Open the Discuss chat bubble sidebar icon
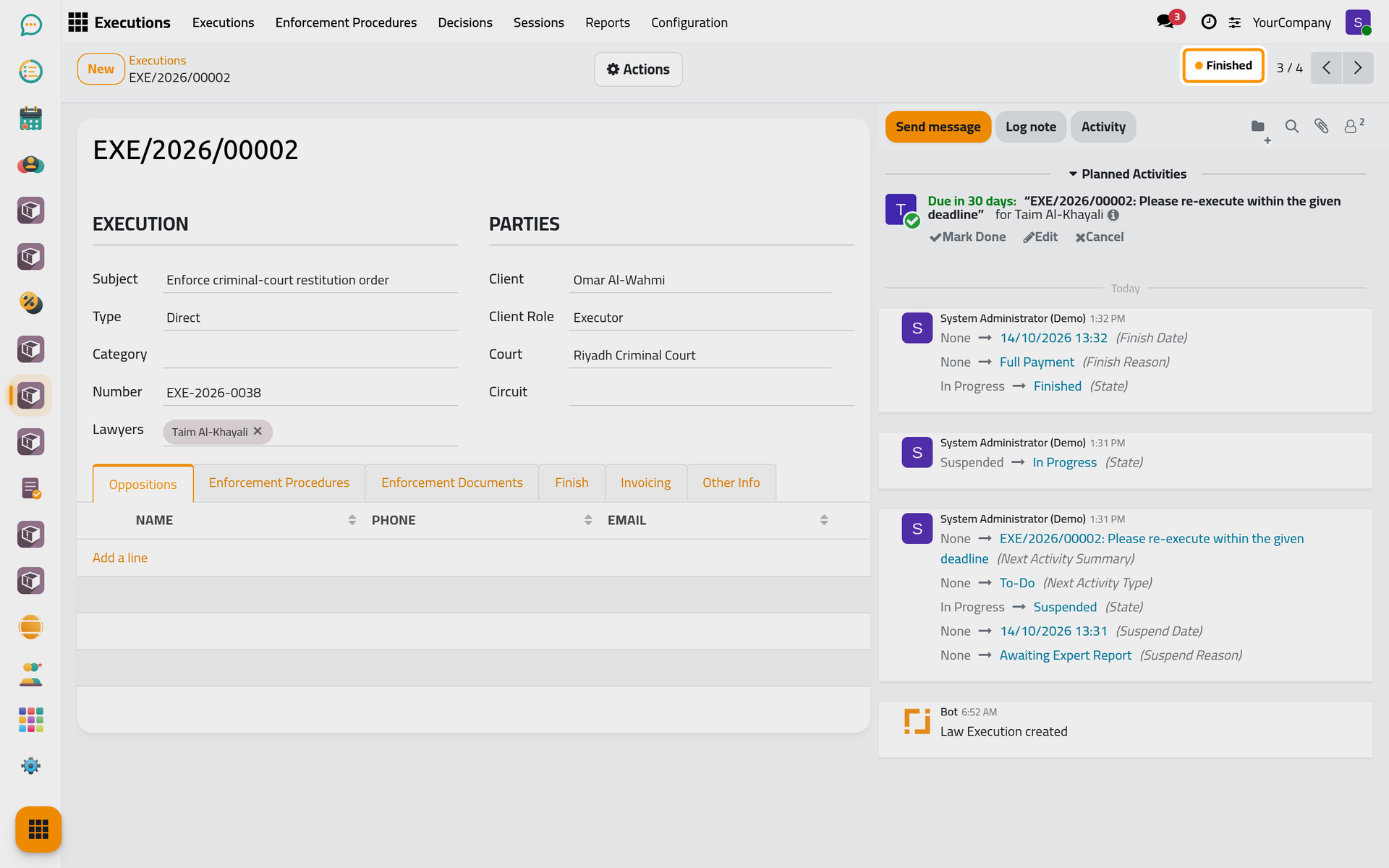The image size is (1389, 868). 30,25
